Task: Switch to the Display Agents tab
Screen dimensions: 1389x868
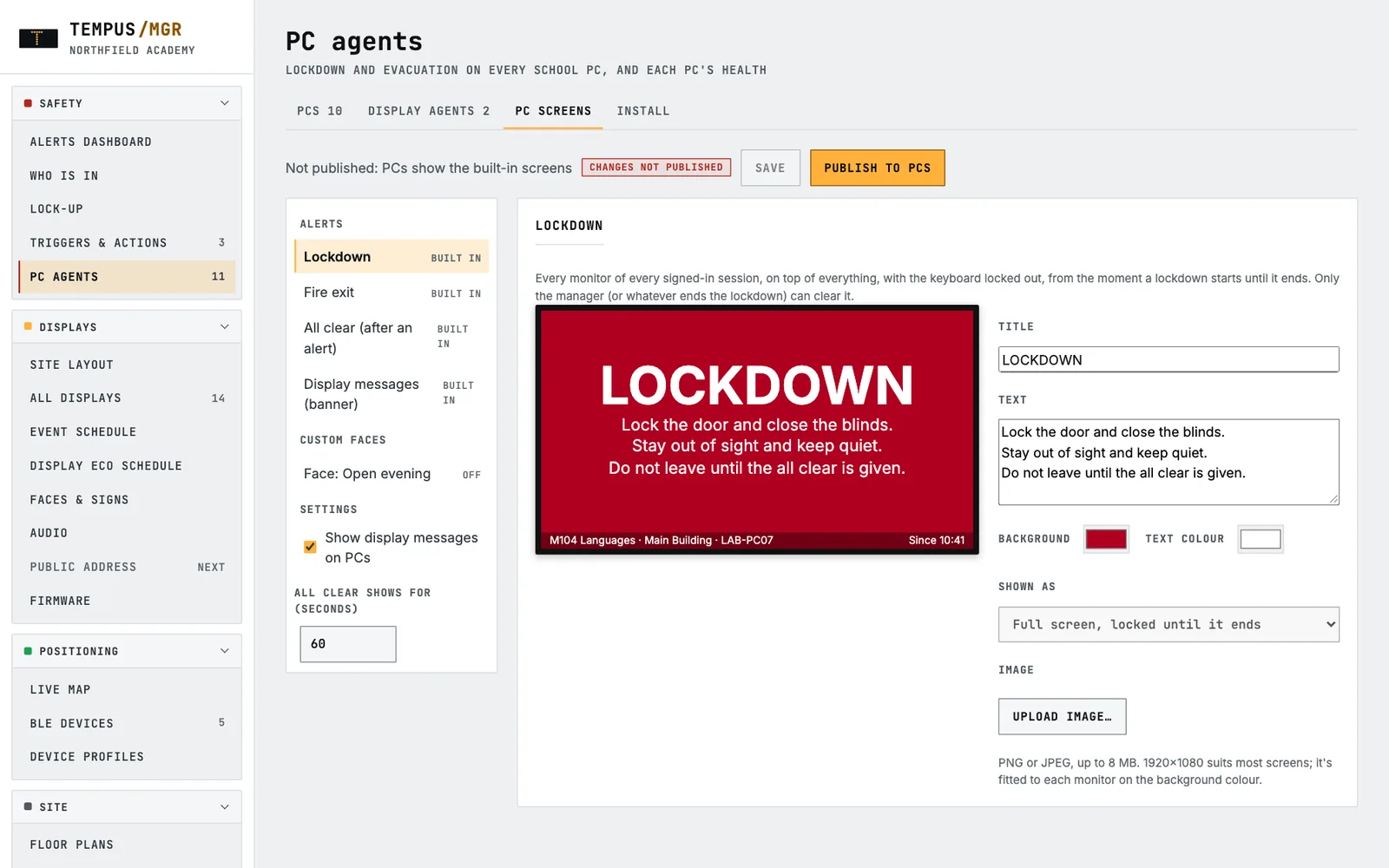Action: (x=429, y=111)
